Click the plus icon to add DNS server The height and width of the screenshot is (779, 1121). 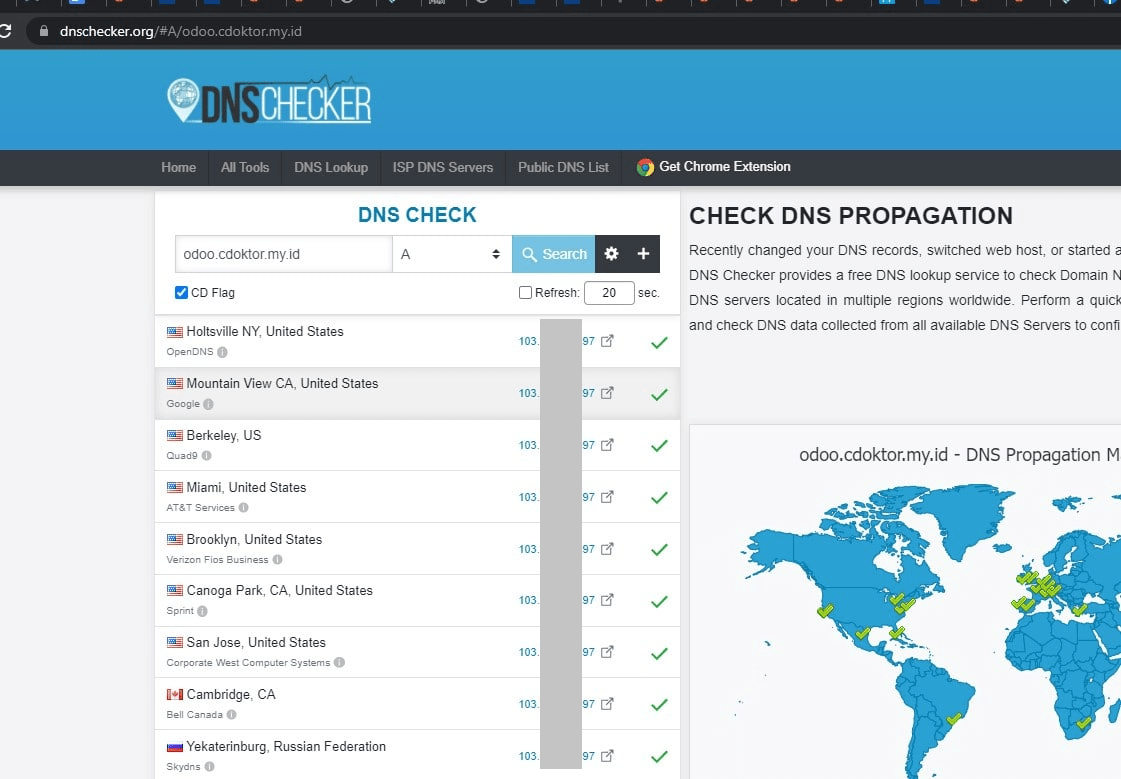tap(643, 254)
